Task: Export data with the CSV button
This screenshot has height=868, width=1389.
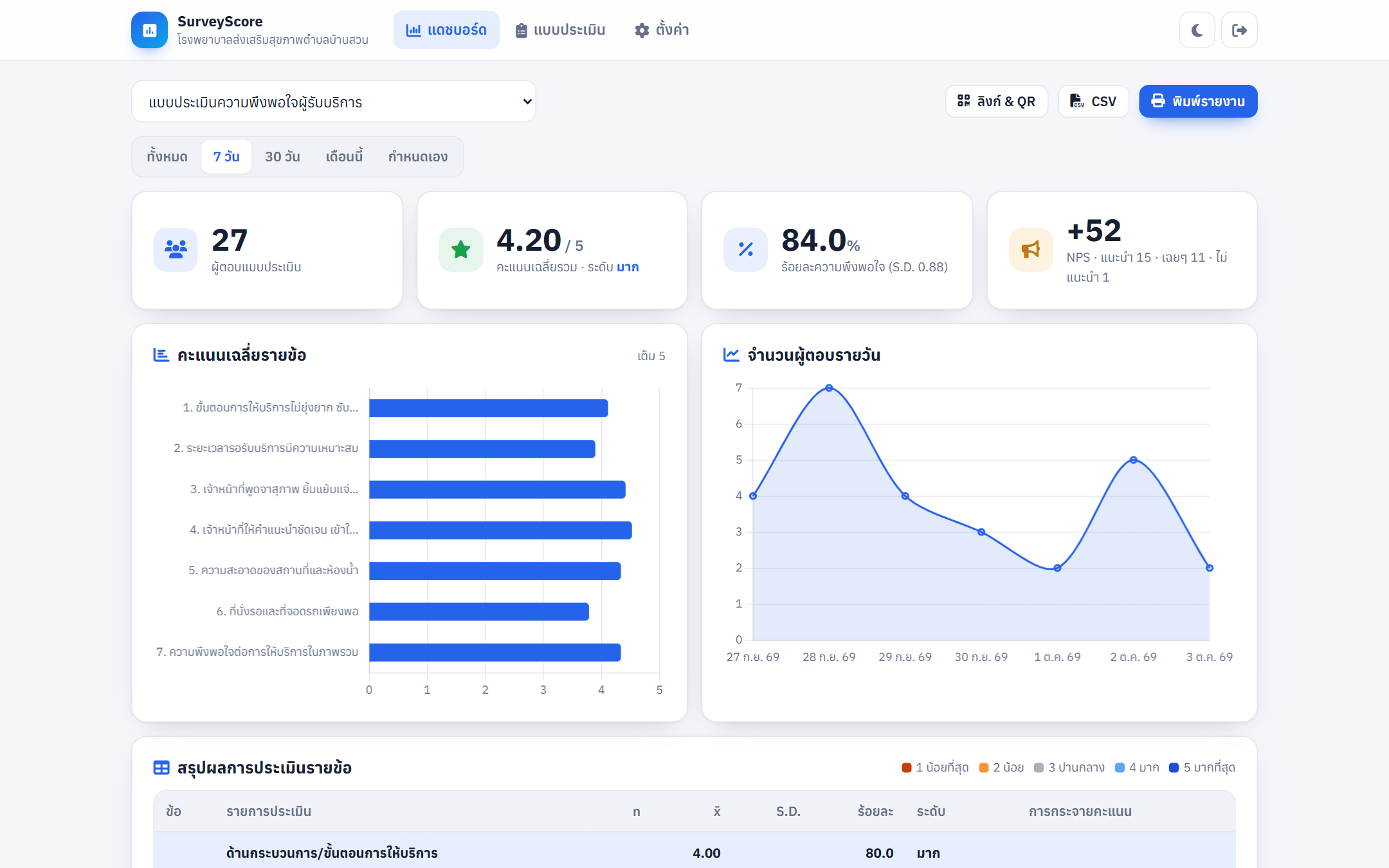Action: click(x=1093, y=101)
